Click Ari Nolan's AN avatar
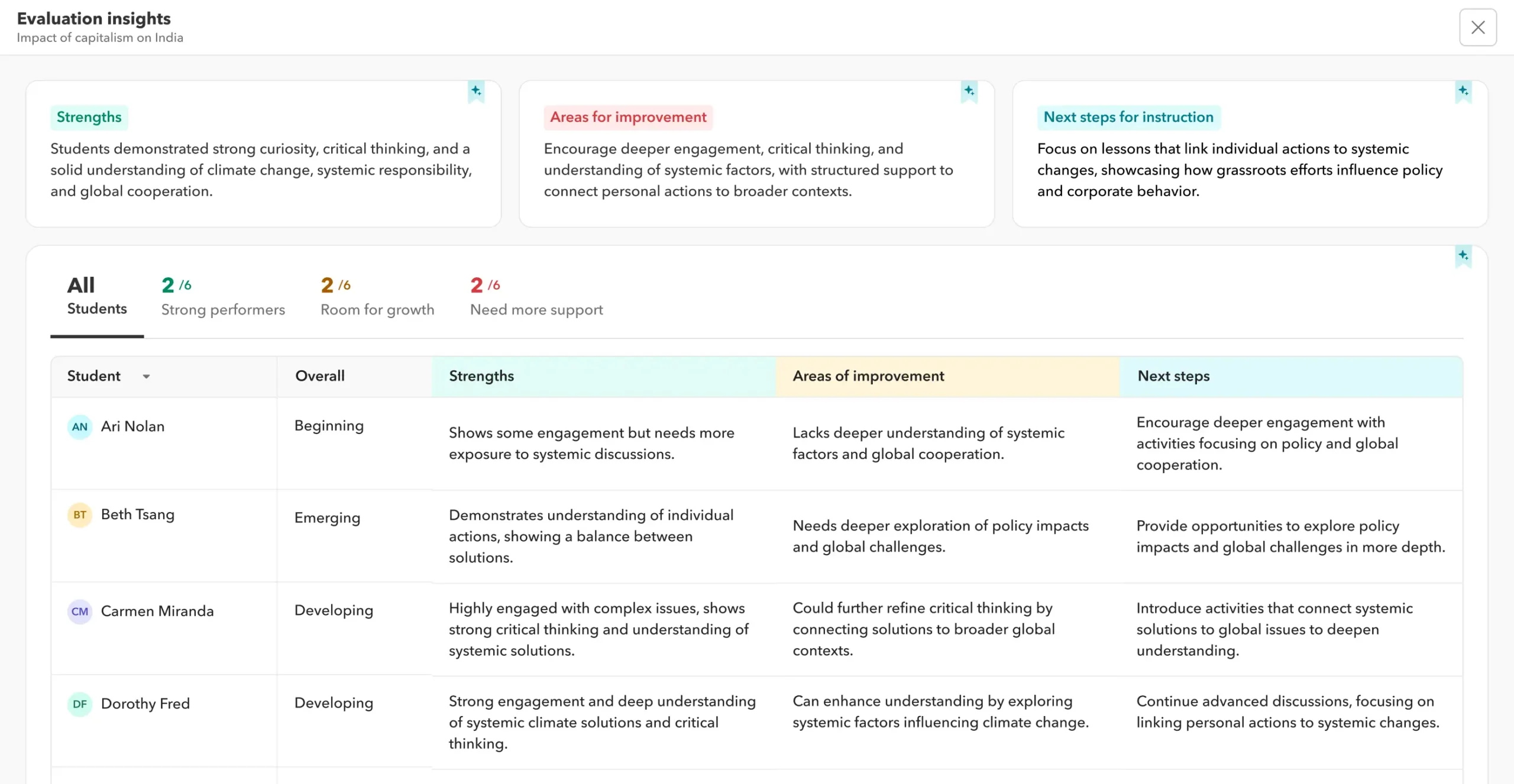Viewport: 1514px width, 784px height. [x=79, y=426]
